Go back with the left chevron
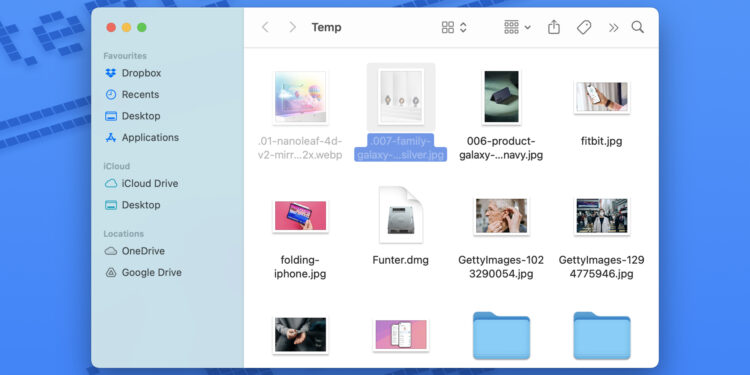The width and height of the screenshot is (750, 375). (265, 27)
